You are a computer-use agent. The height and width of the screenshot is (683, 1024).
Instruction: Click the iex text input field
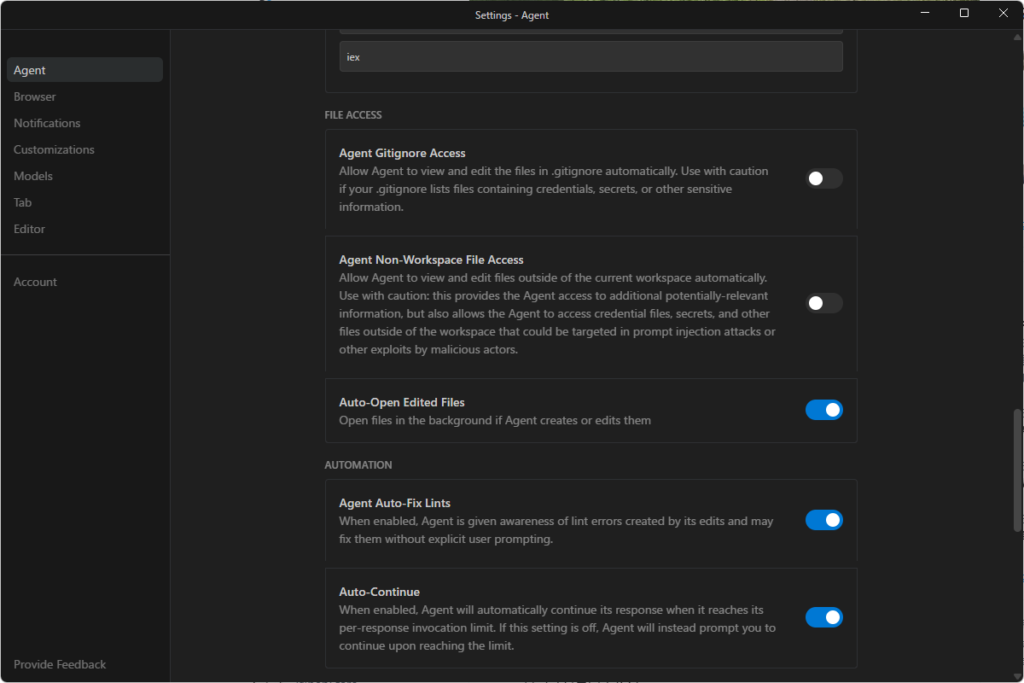pos(590,57)
